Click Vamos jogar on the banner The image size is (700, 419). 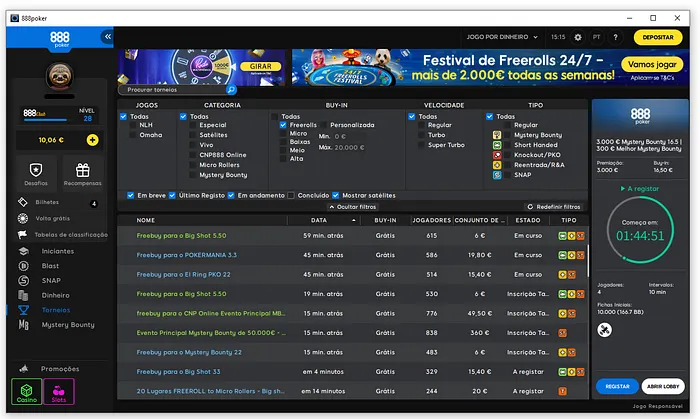[x=652, y=64]
